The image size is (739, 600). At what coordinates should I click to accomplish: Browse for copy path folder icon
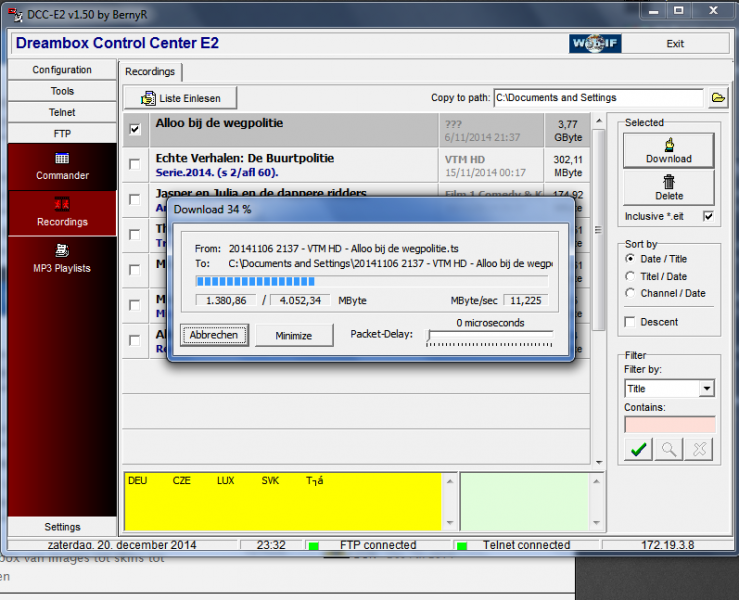pos(718,98)
